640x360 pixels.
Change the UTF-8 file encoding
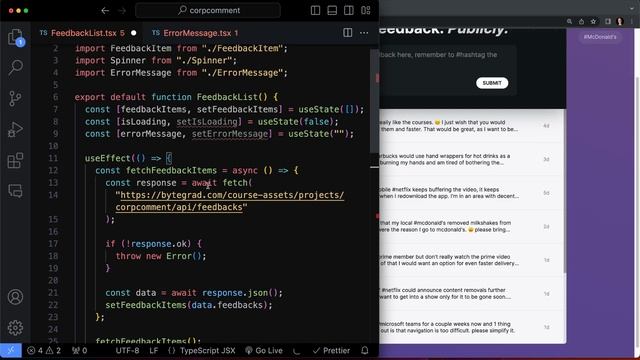[127, 350]
